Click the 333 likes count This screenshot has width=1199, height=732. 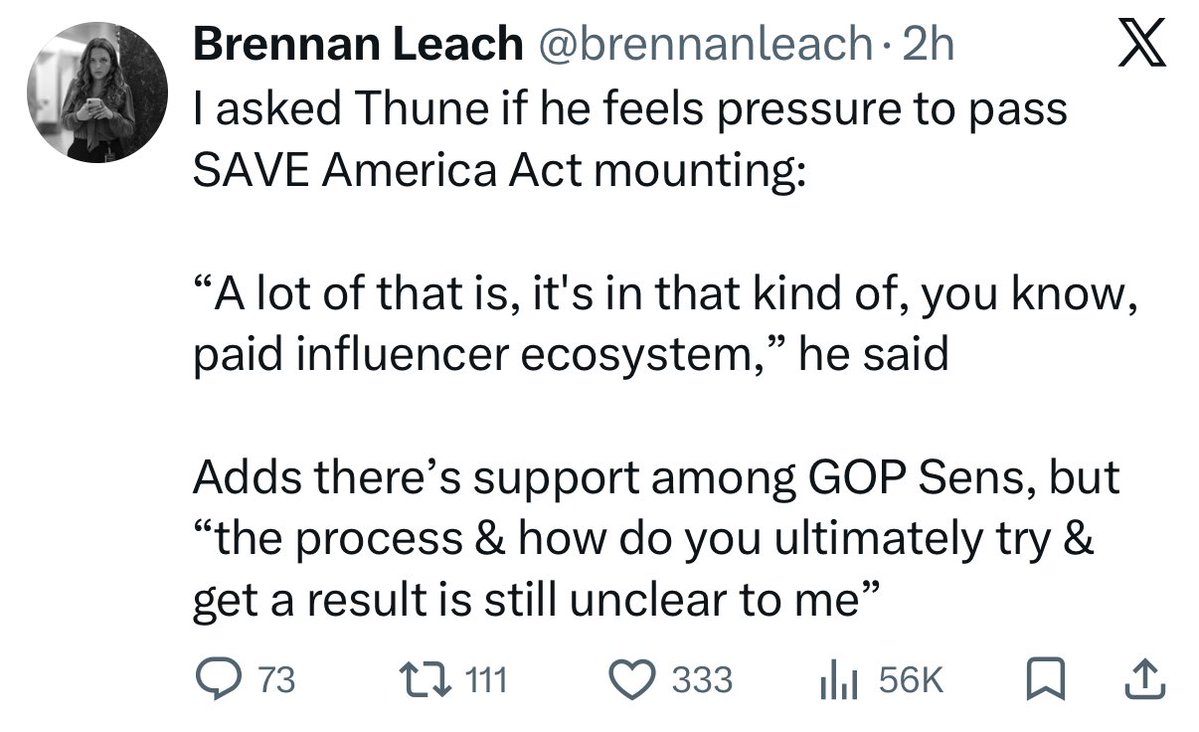tap(701, 680)
